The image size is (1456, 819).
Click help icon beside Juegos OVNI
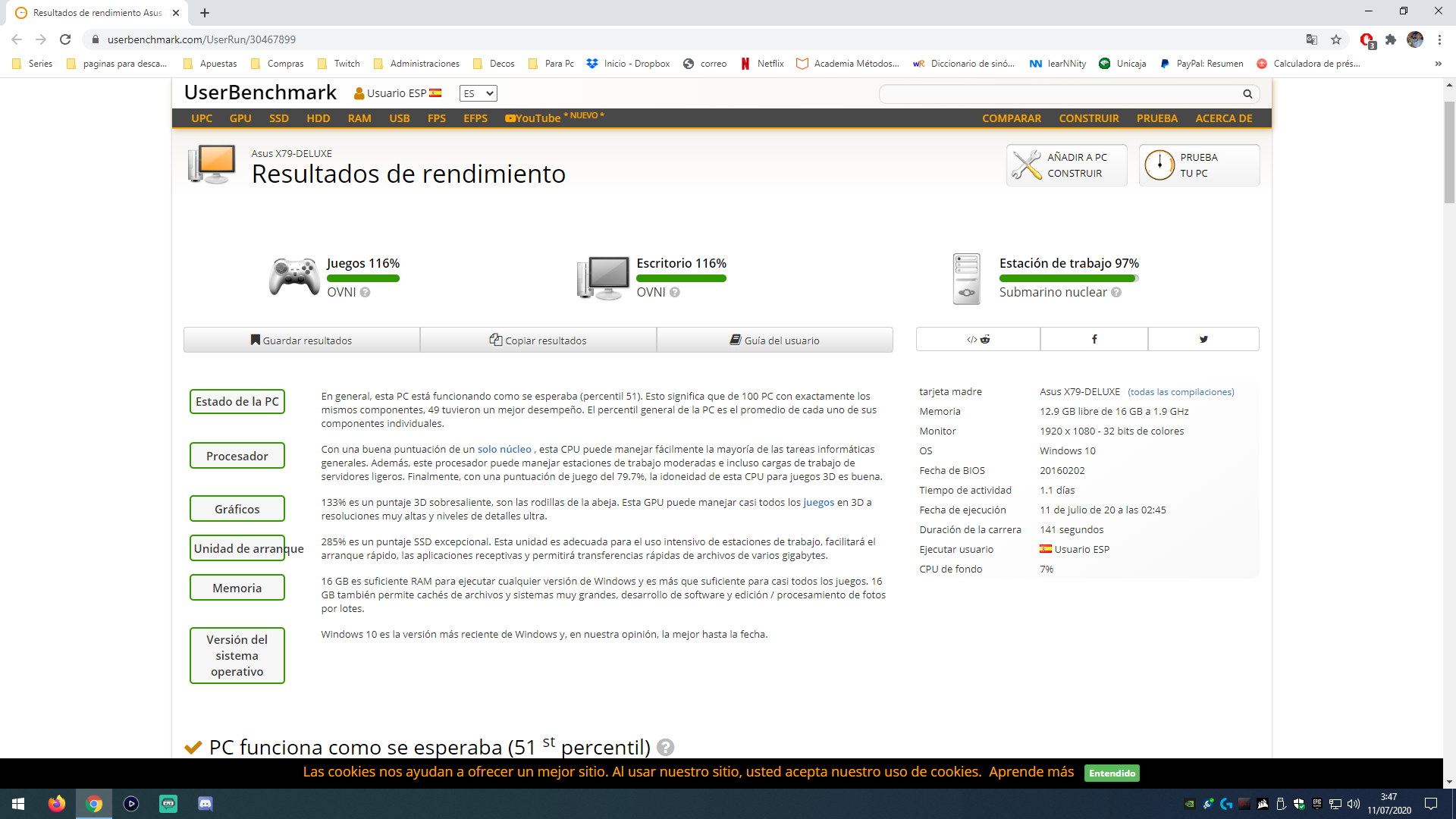click(365, 293)
